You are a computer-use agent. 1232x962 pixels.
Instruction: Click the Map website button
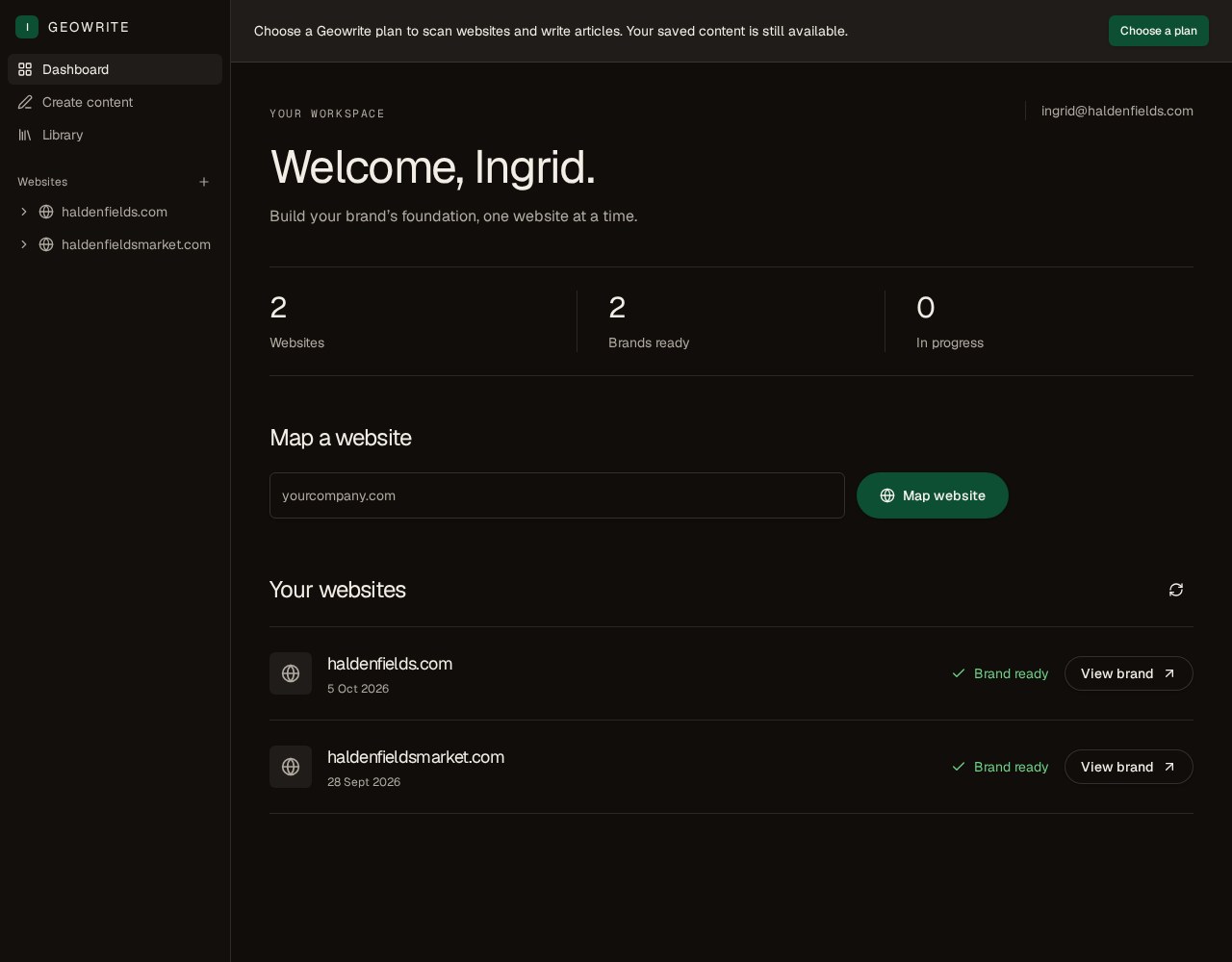tap(933, 495)
